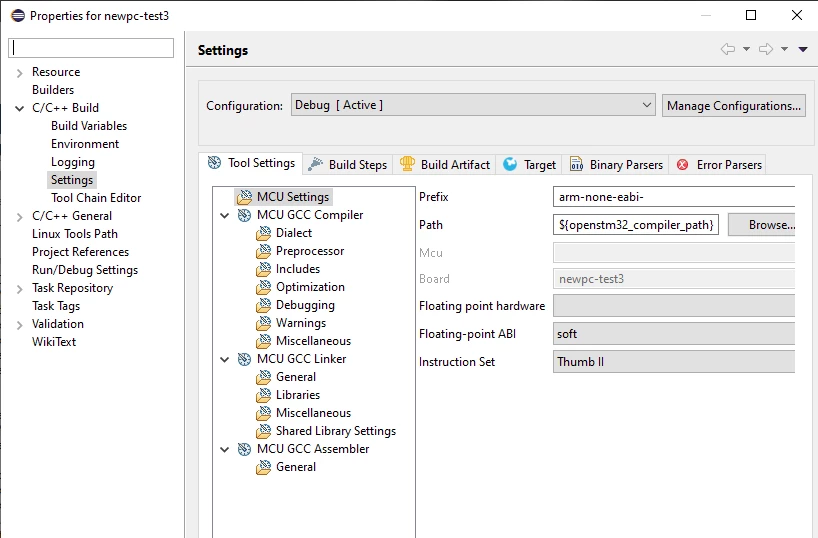Switch to the Binary Parsers tab
The height and width of the screenshot is (538, 818).
click(x=616, y=165)
